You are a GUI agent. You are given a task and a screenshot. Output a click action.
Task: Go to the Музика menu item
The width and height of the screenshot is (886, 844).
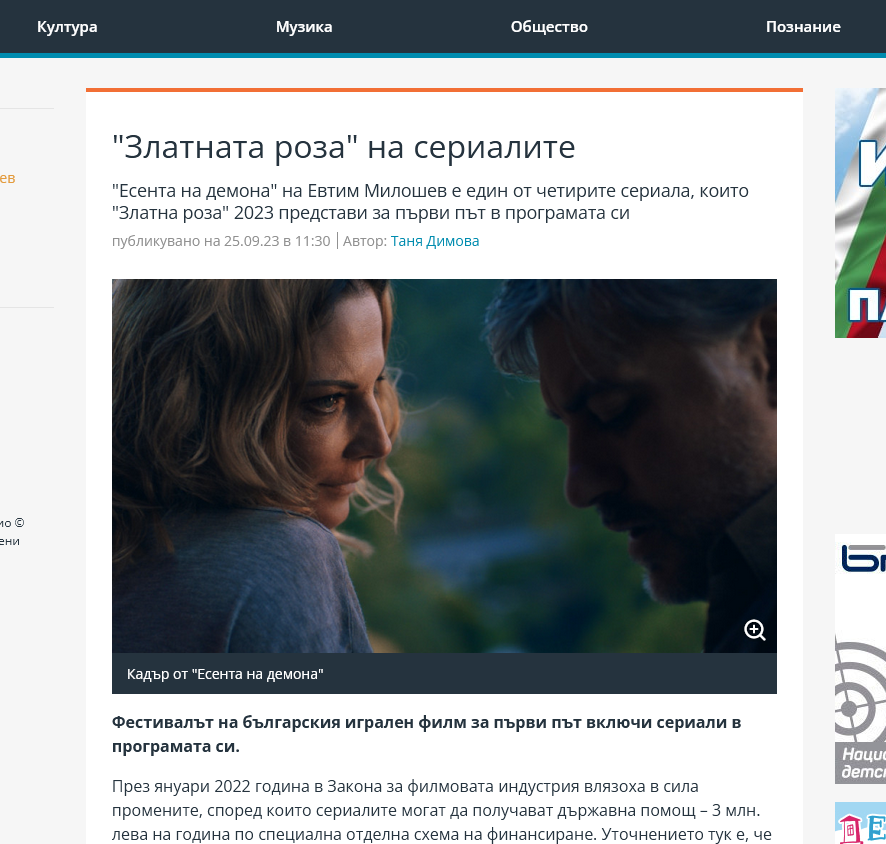(304, 27)
